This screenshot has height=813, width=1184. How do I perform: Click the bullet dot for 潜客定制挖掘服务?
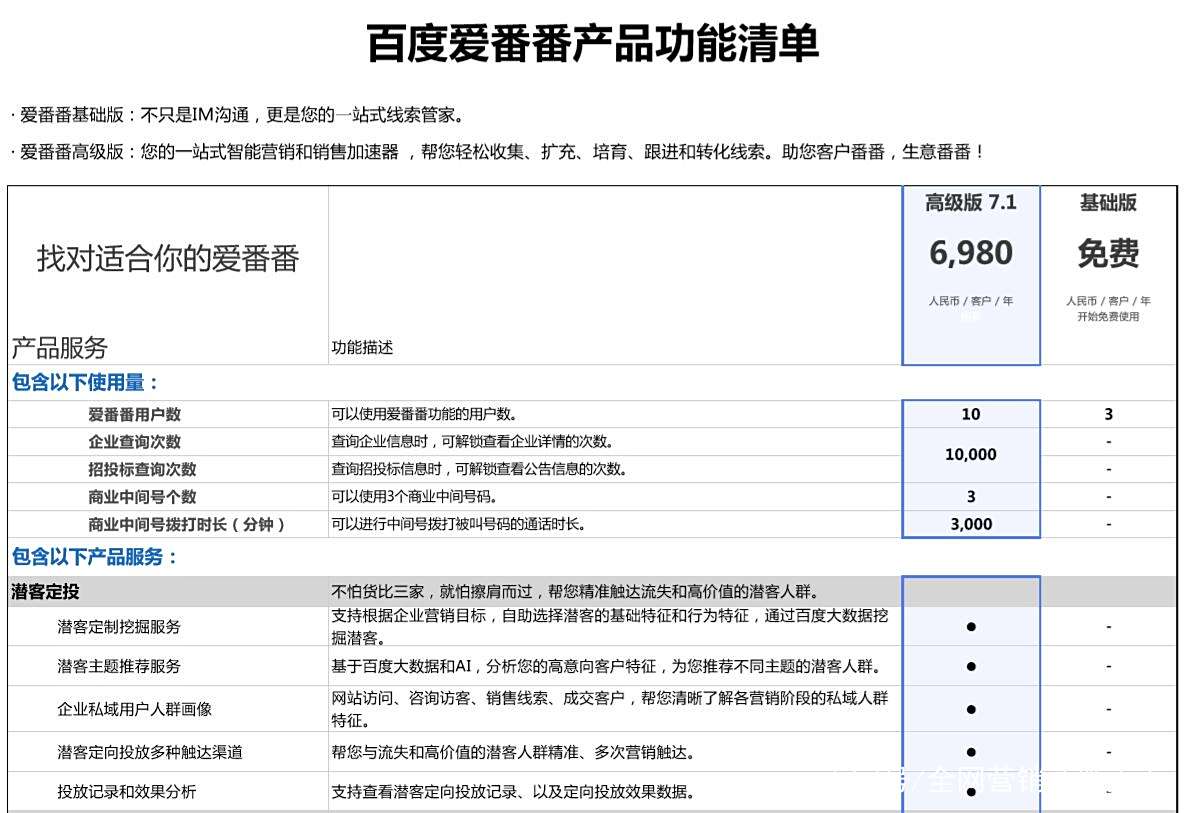click(x=970, y=627)
